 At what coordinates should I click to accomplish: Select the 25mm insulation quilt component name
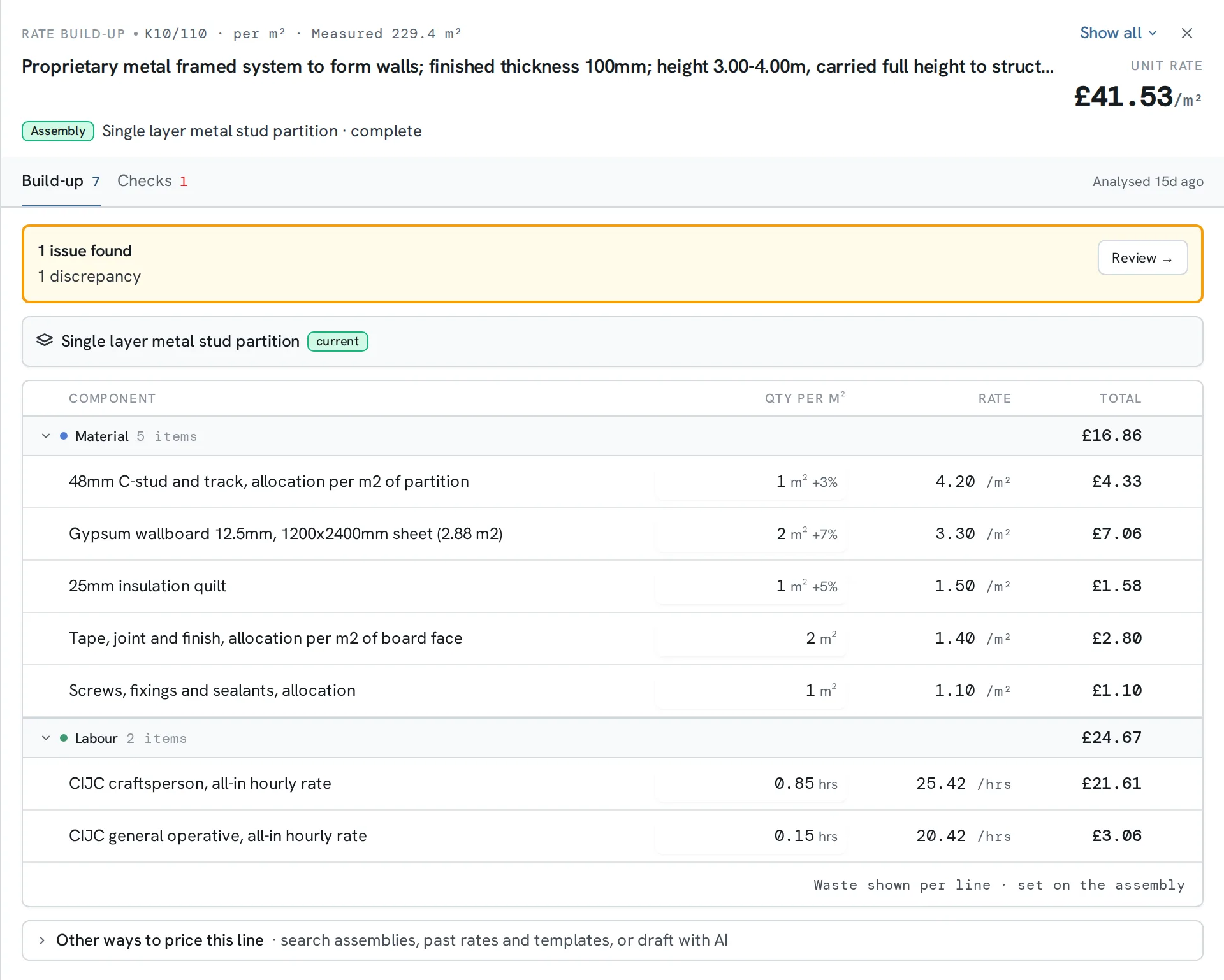click(x=147, y=586)
